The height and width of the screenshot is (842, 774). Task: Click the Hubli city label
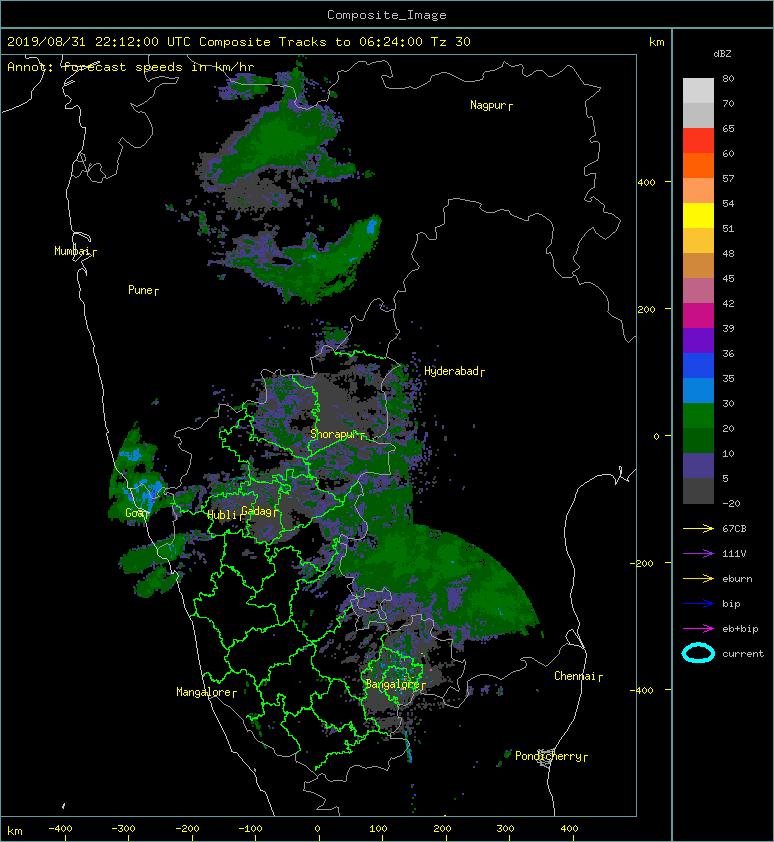click(222, 515)
